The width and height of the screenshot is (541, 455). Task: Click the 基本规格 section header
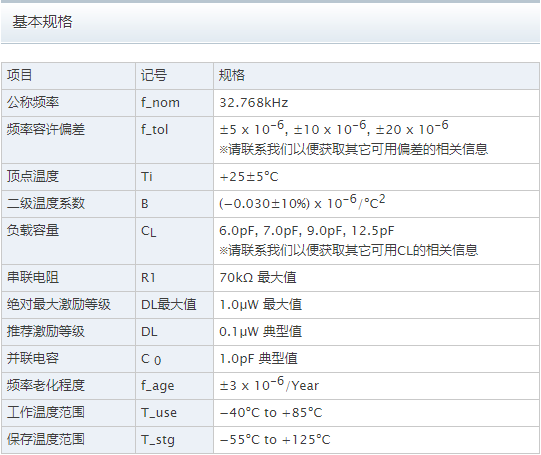pyautogui.click(x=42, y=22)
